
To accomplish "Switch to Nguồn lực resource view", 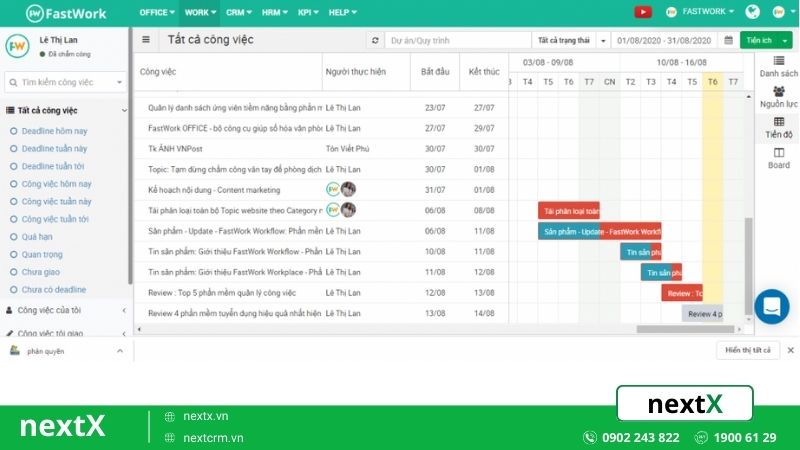I will (778, 97).
